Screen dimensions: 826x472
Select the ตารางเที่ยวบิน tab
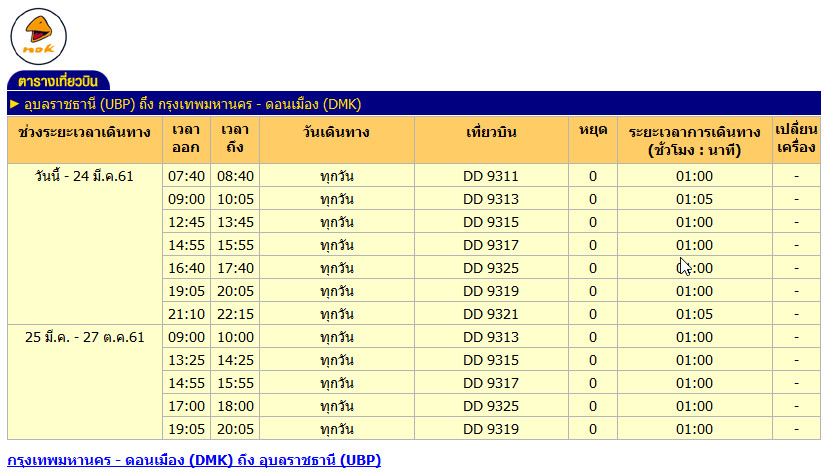[58, 81]
